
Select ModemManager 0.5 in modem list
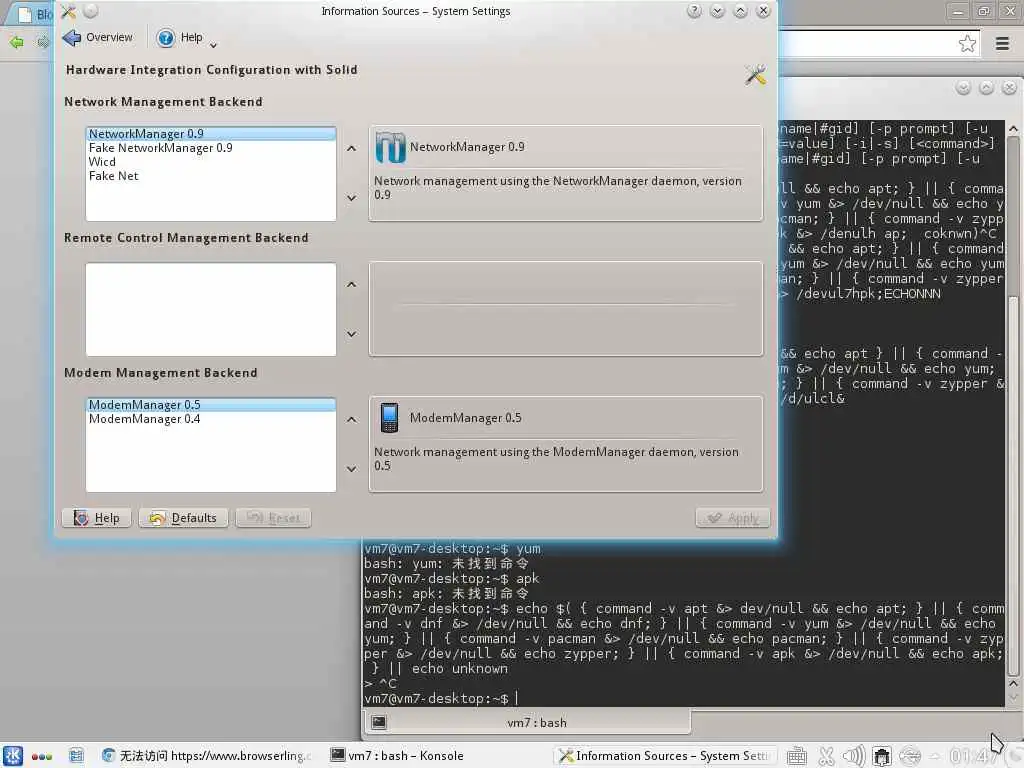pyautogui.click(x=211, y=405)
